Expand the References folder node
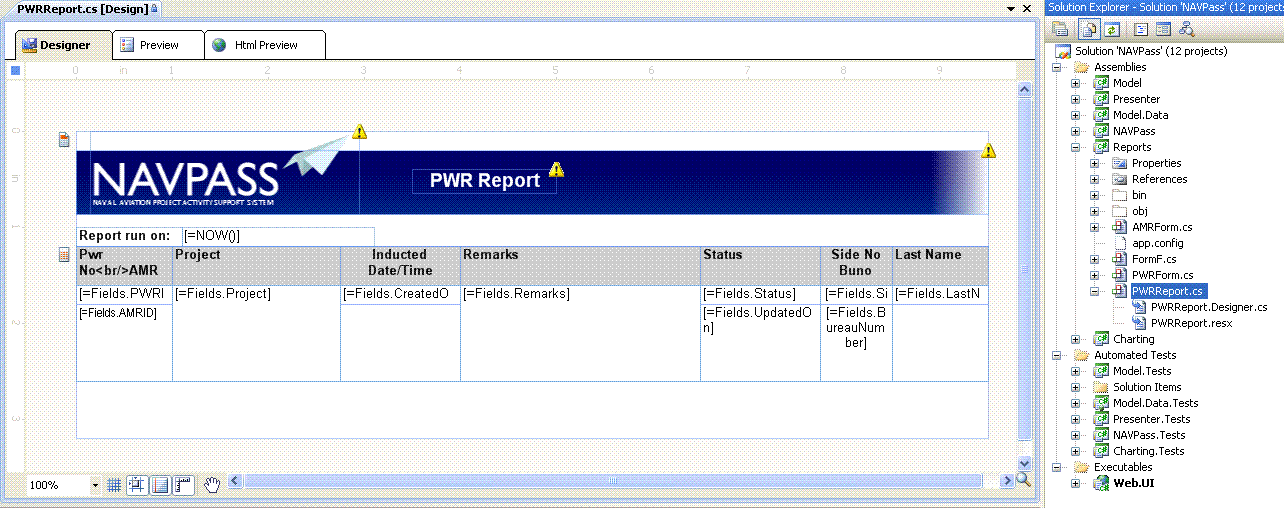Image resolution: width=1284 pixels, height=508 pixels. (1095, 179)
